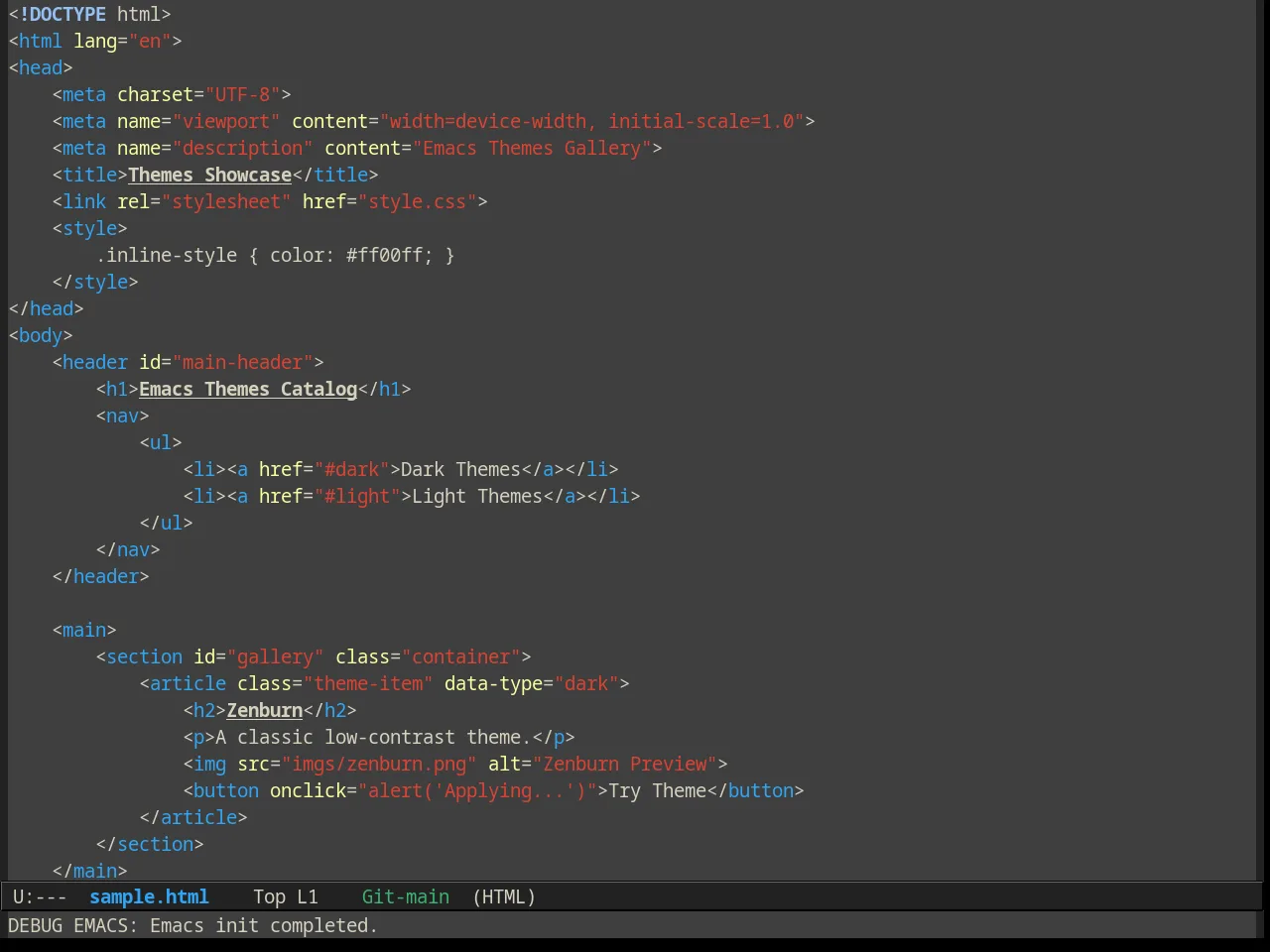The height and width of the screenshot is (952, 1270).
Task: Click the closing </head> tag
Action: pos(46,308)
